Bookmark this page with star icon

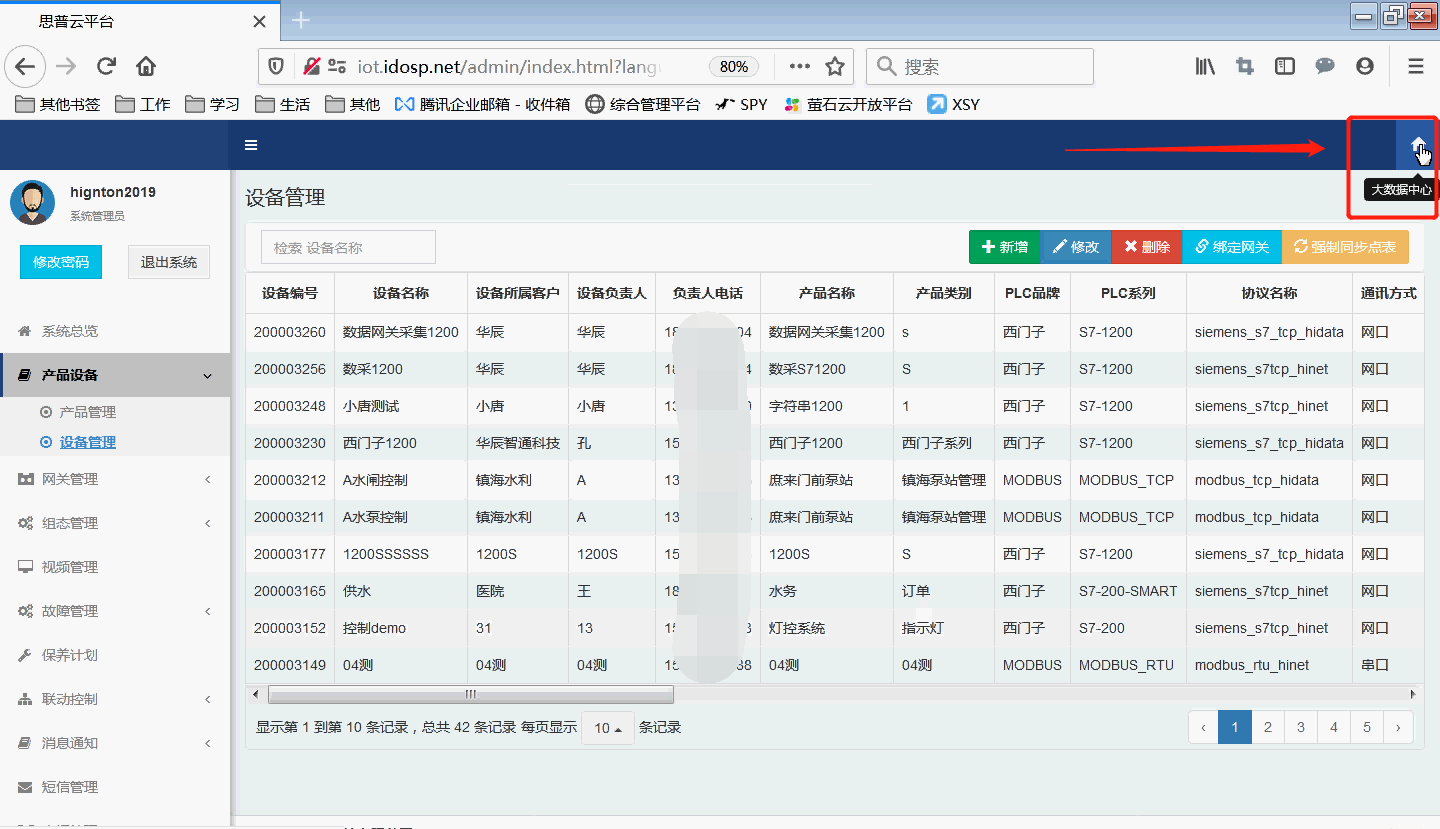pos(835,67)
